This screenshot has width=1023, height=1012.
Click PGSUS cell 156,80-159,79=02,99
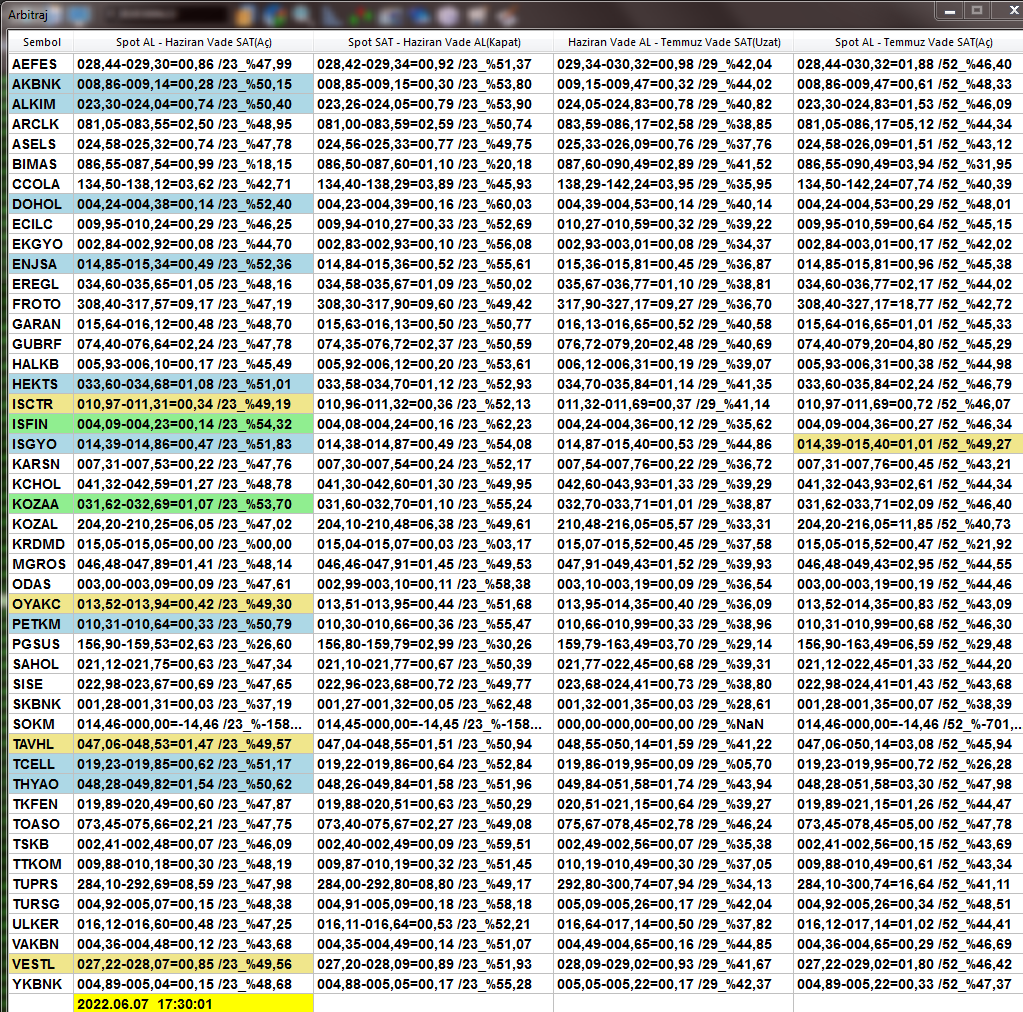(434, 645)
